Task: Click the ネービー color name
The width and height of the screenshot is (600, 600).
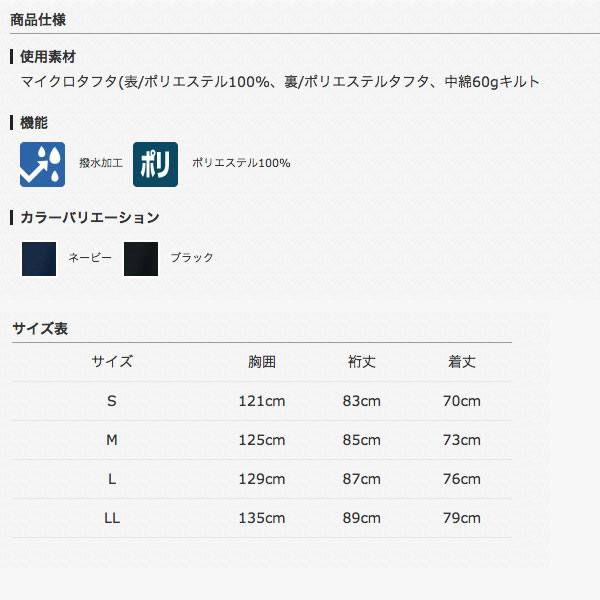Action: point(90,258)
